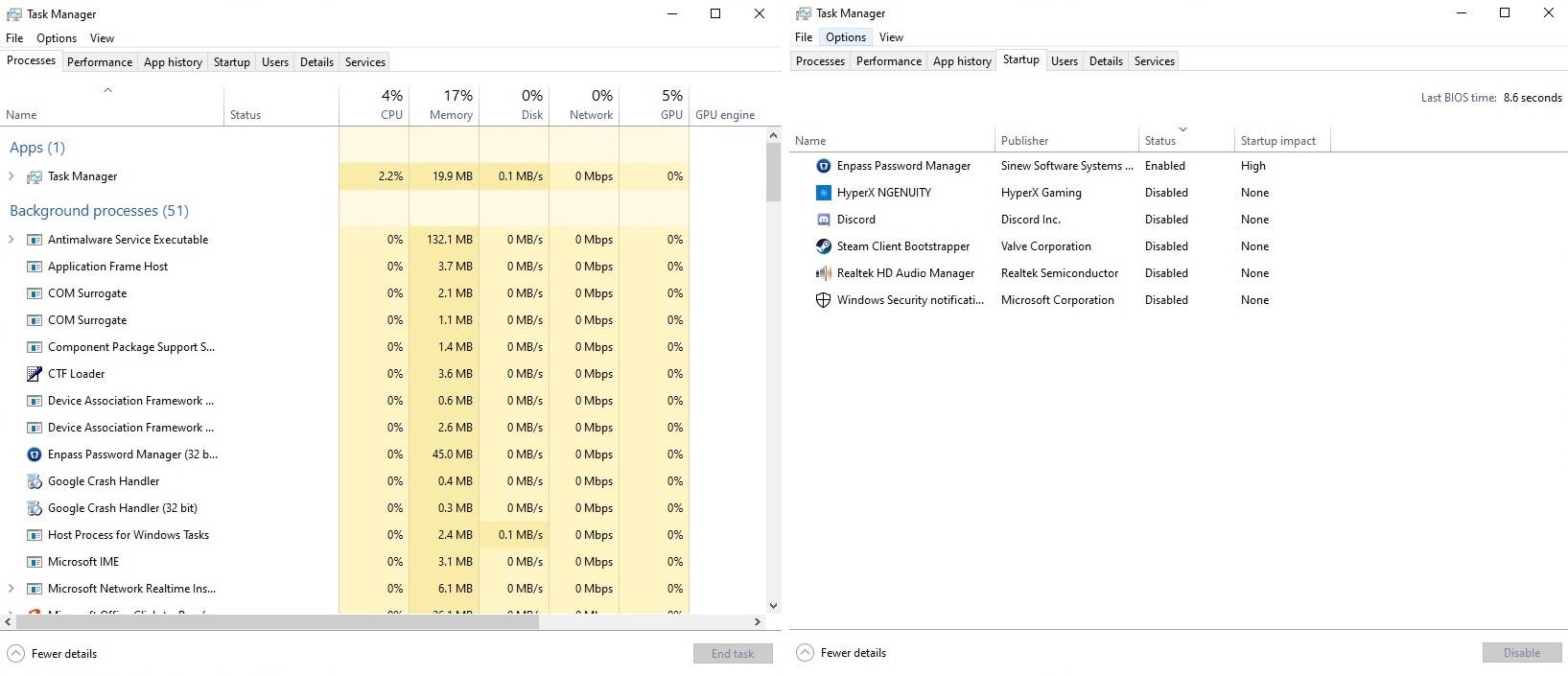Click the CTF Loader pen icon
1568x676 pixels.
pos(35,374)
